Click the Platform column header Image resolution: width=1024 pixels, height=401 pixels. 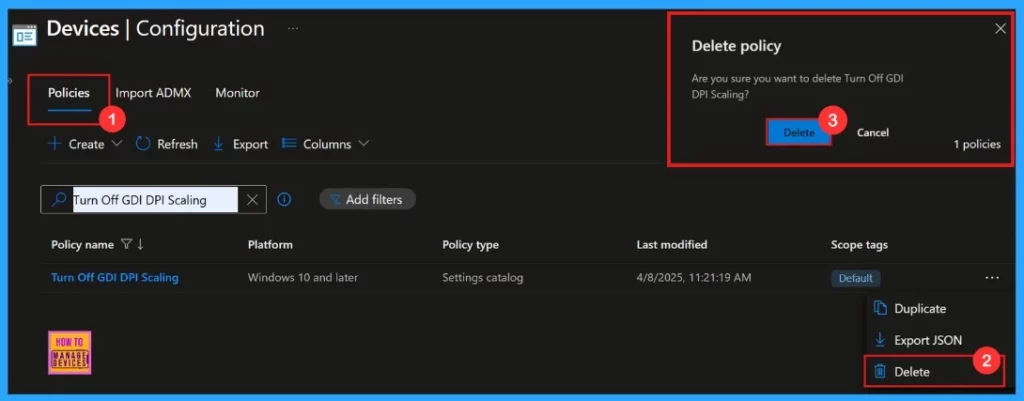click(270, 245)
